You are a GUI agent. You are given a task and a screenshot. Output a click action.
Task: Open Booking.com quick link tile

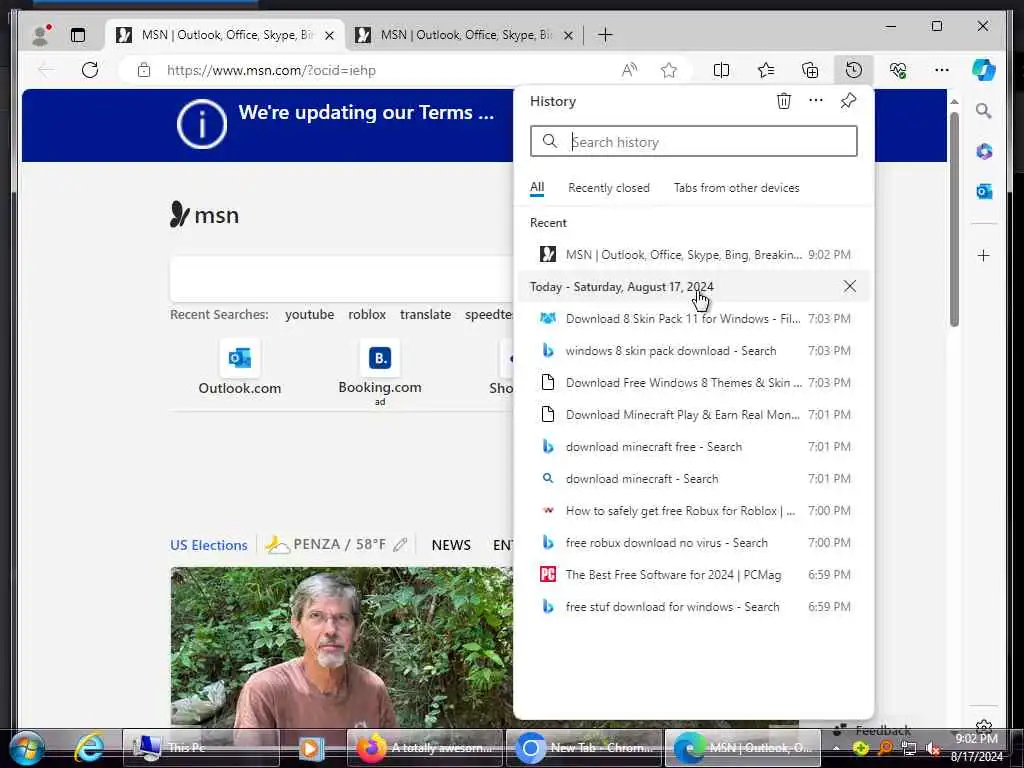point(380,372)
